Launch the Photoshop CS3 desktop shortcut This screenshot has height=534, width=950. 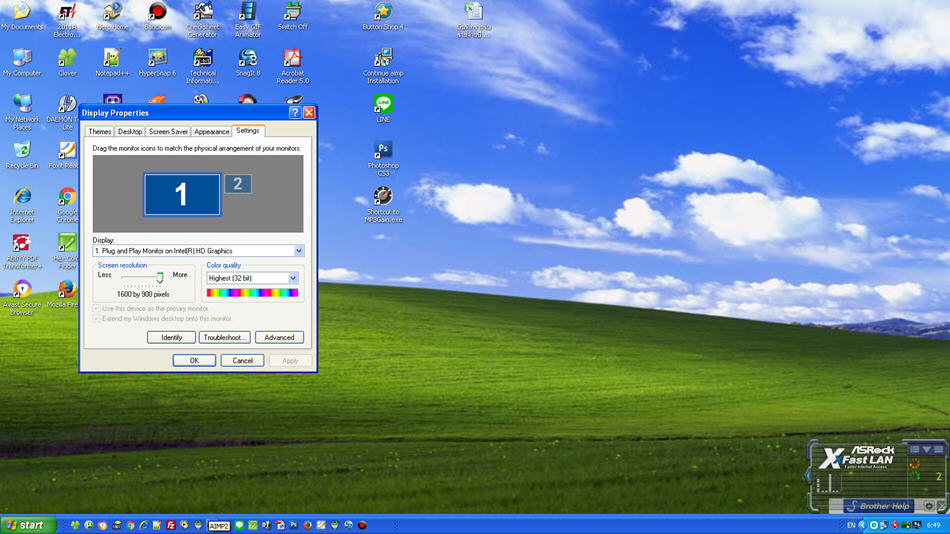click(383, 159)
